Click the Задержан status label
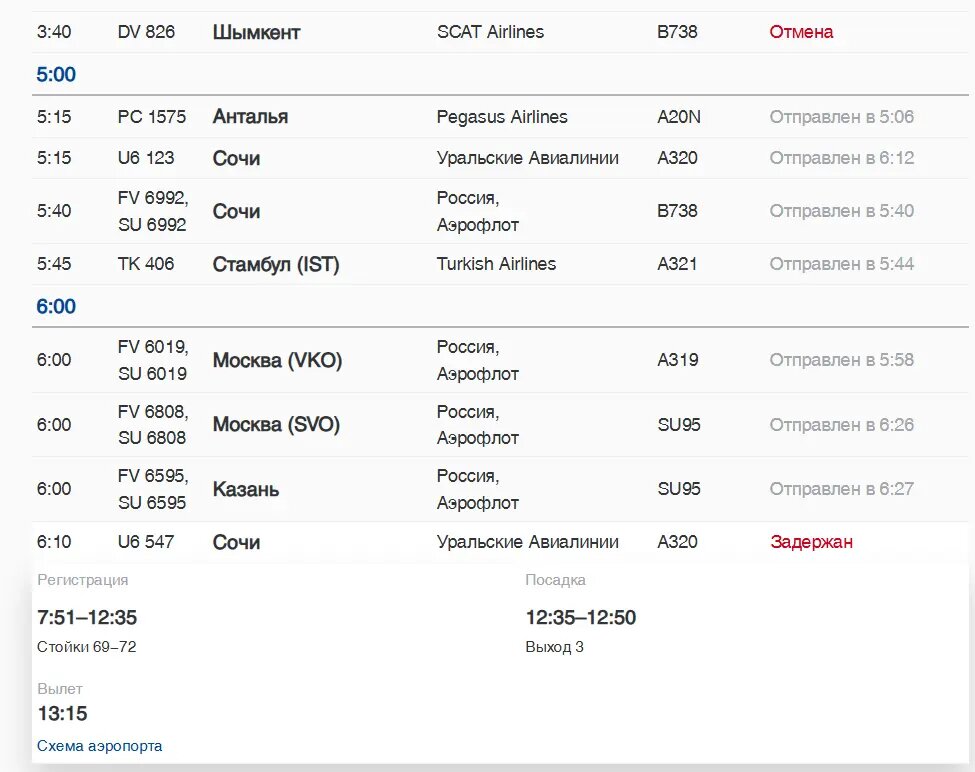This screenshot has width=975, height=772. click(x=811, y=542)
